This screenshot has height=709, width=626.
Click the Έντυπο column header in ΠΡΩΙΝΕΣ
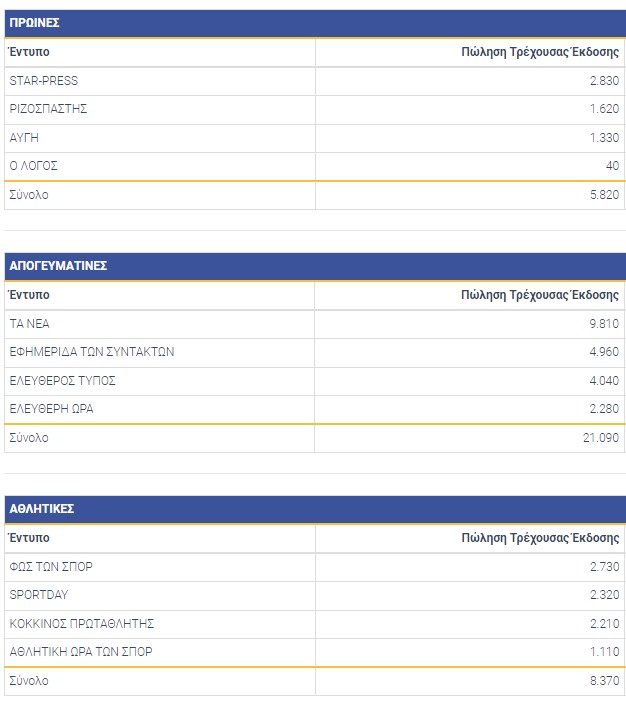[x=29, y=52]
